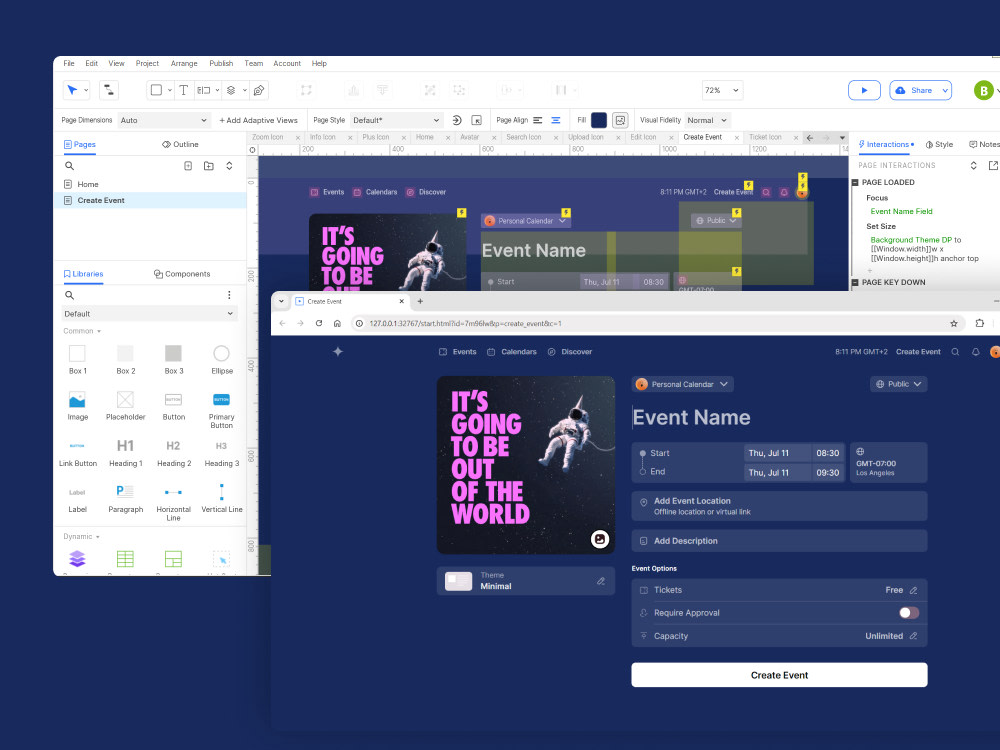Click the Discover link in browser preview
The height and width of the screenshot is (750, 1000).
570,351
